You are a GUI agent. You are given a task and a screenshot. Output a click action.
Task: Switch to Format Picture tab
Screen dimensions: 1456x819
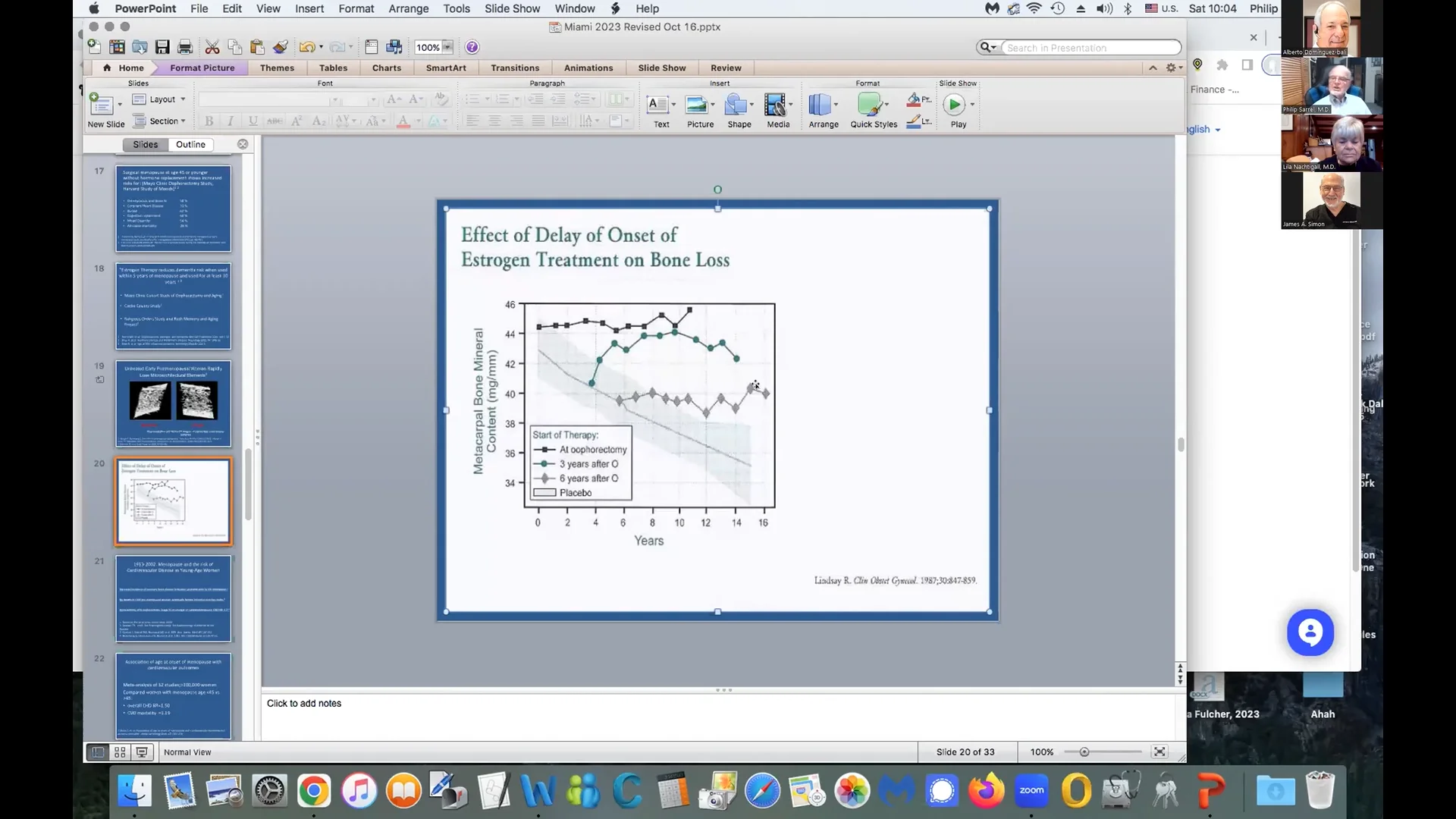click(202, 67)
